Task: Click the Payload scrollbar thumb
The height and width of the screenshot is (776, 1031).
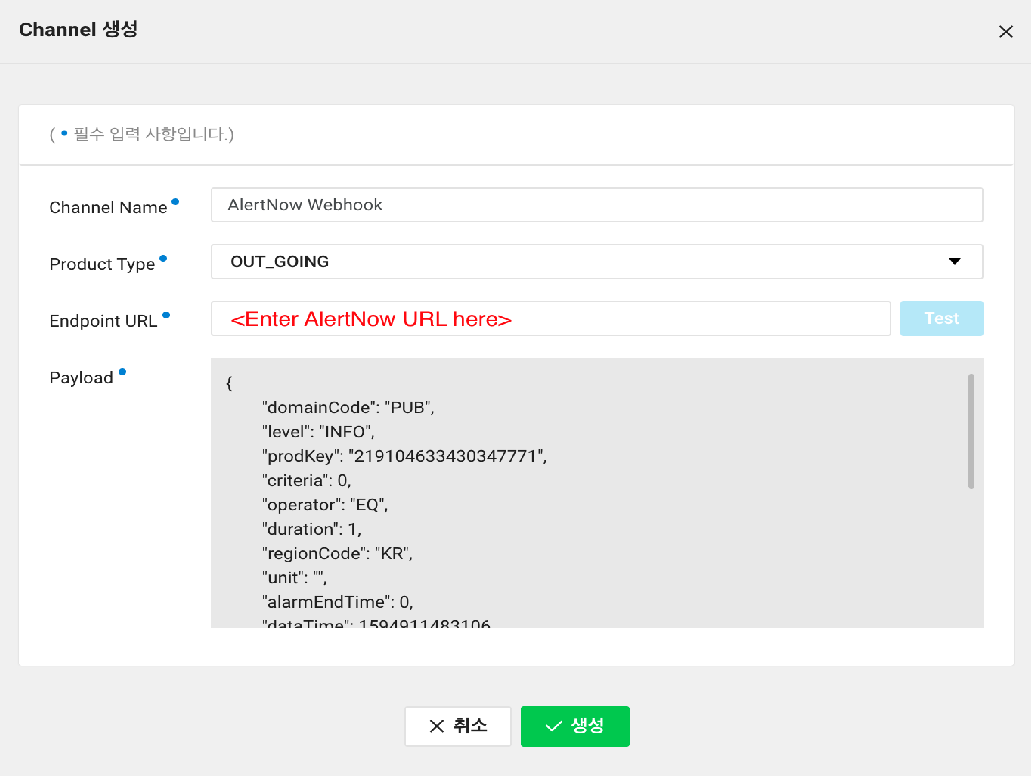Action: (970, 431)
